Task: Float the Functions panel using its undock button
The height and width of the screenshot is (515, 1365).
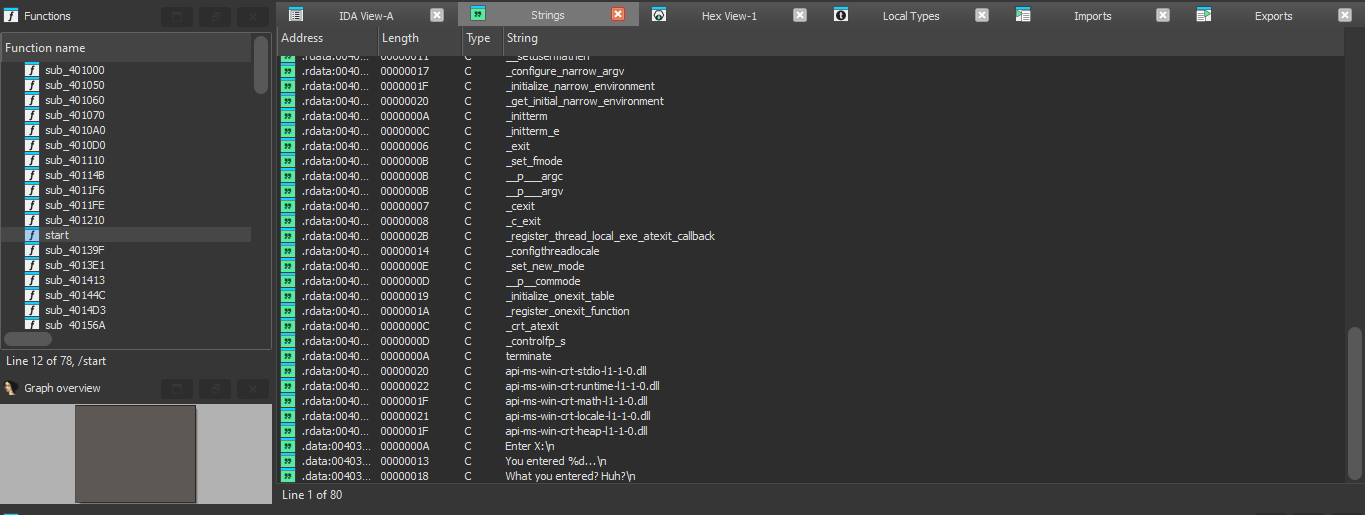Action: point(214,17)
